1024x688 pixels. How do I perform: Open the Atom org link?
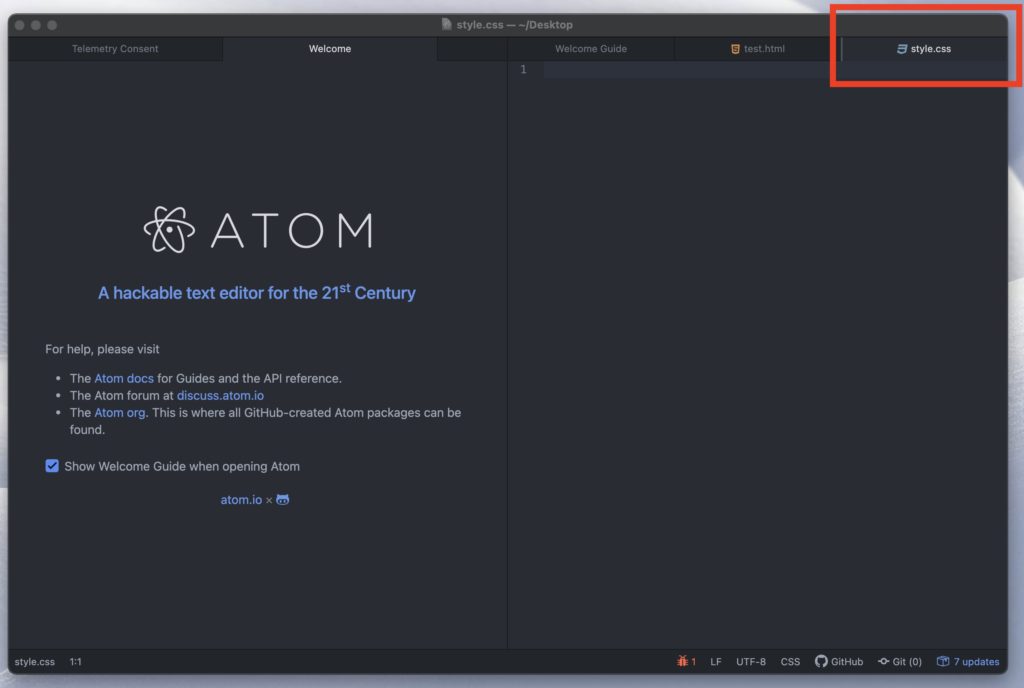point(120,413)
